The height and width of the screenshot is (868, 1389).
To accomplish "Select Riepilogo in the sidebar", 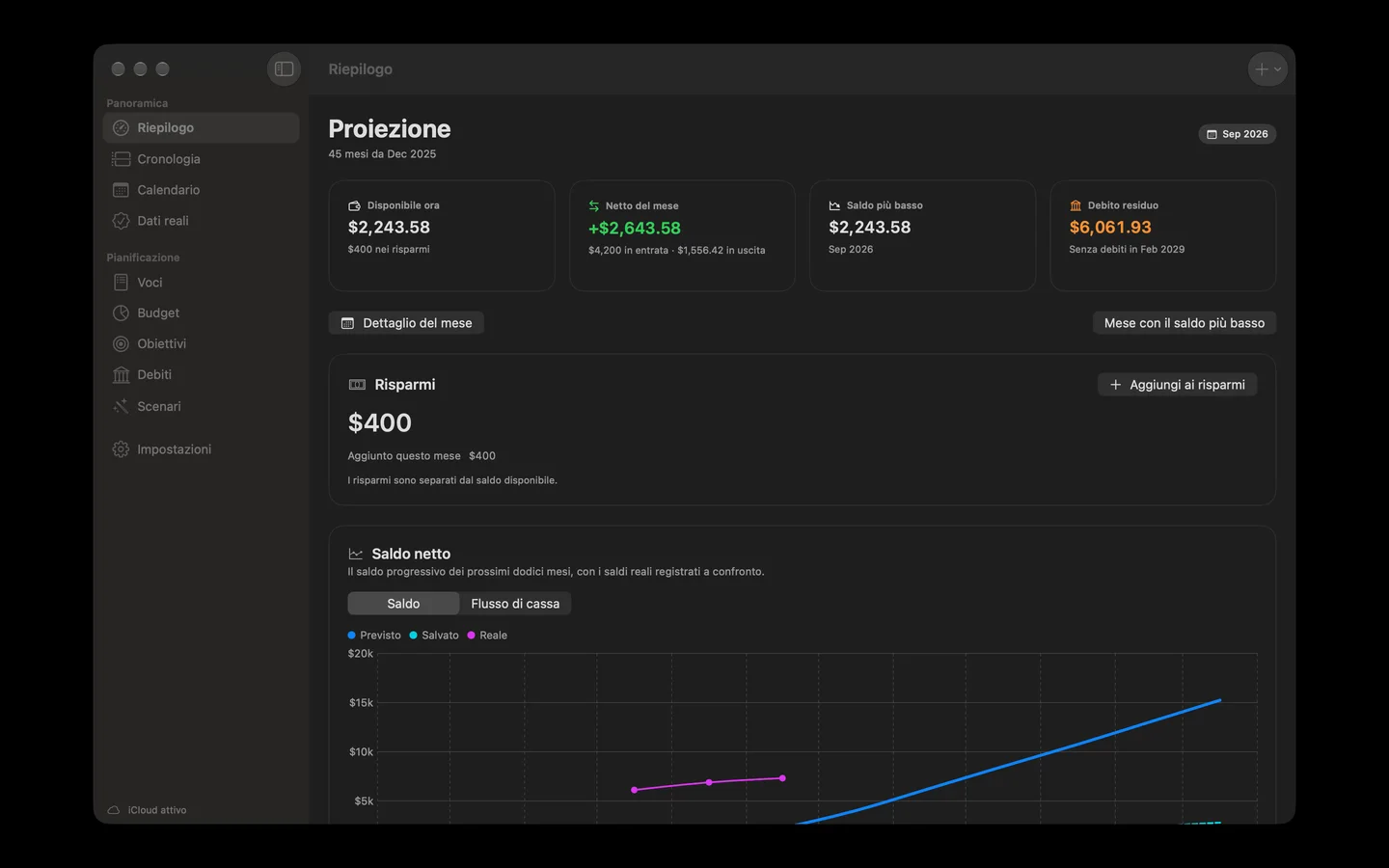I will [201, 127].
